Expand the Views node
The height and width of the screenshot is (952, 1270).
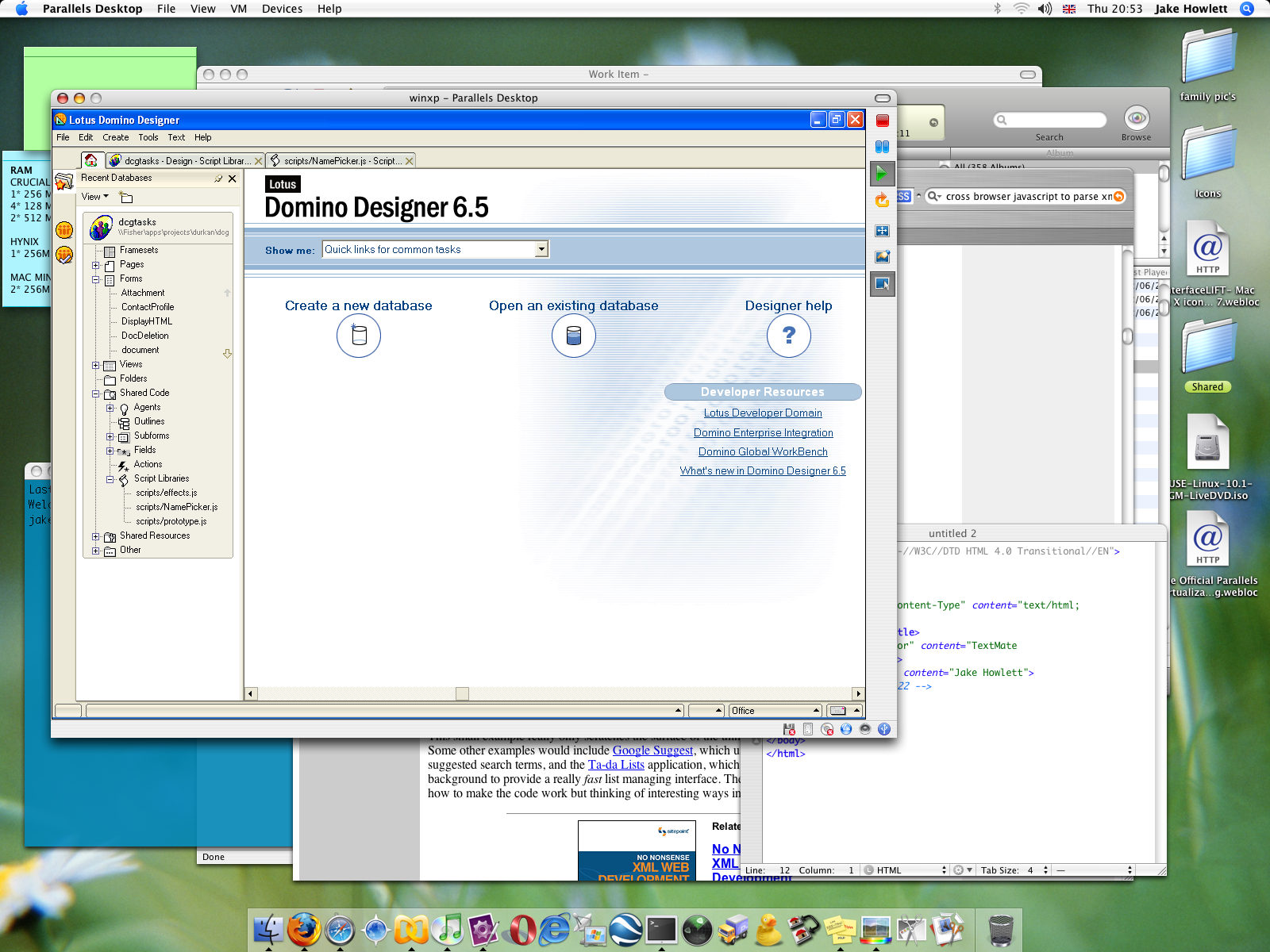click(x=96, y=365)
